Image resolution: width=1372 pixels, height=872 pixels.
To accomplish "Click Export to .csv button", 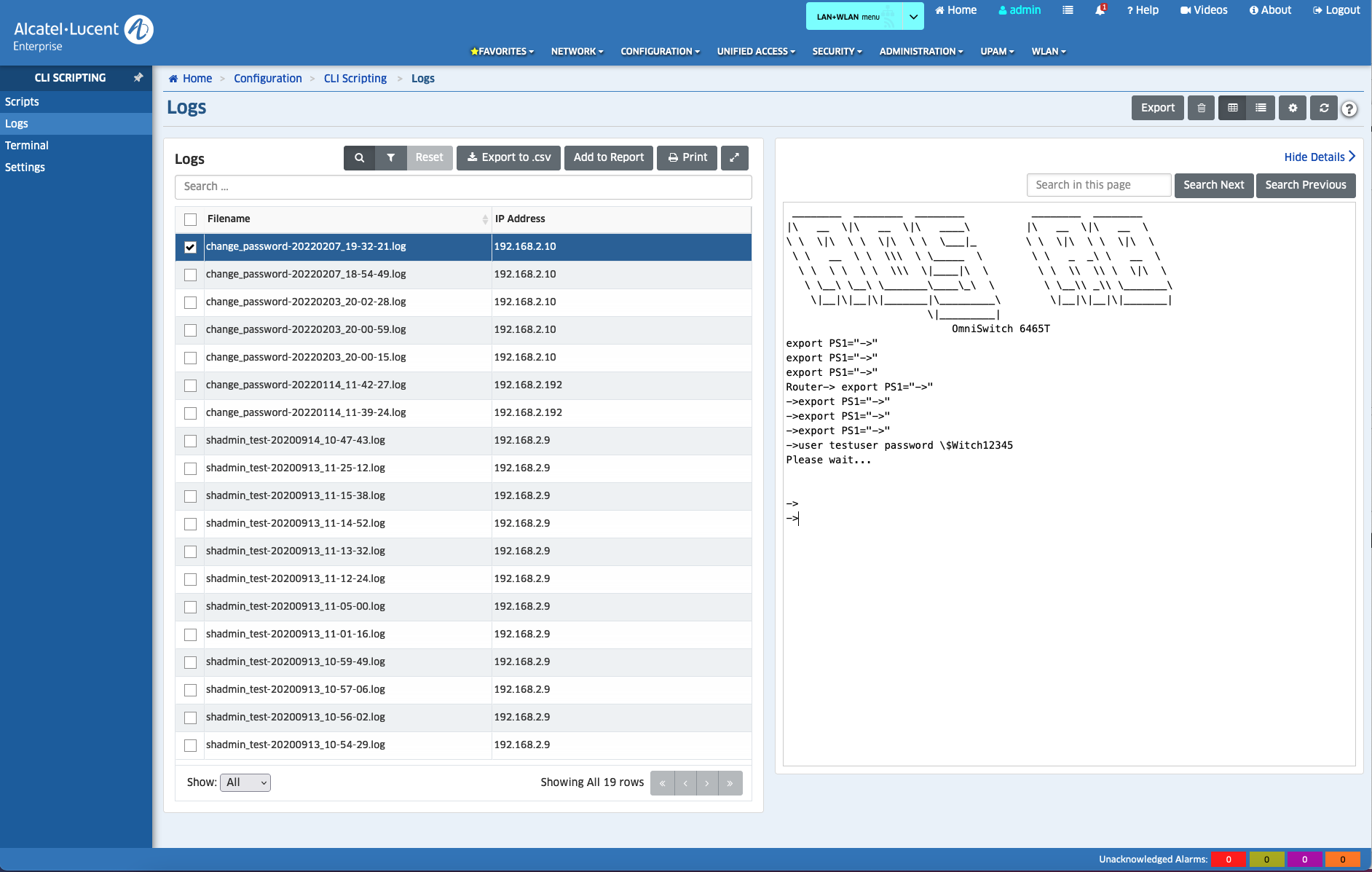I will tap(508, 157).
